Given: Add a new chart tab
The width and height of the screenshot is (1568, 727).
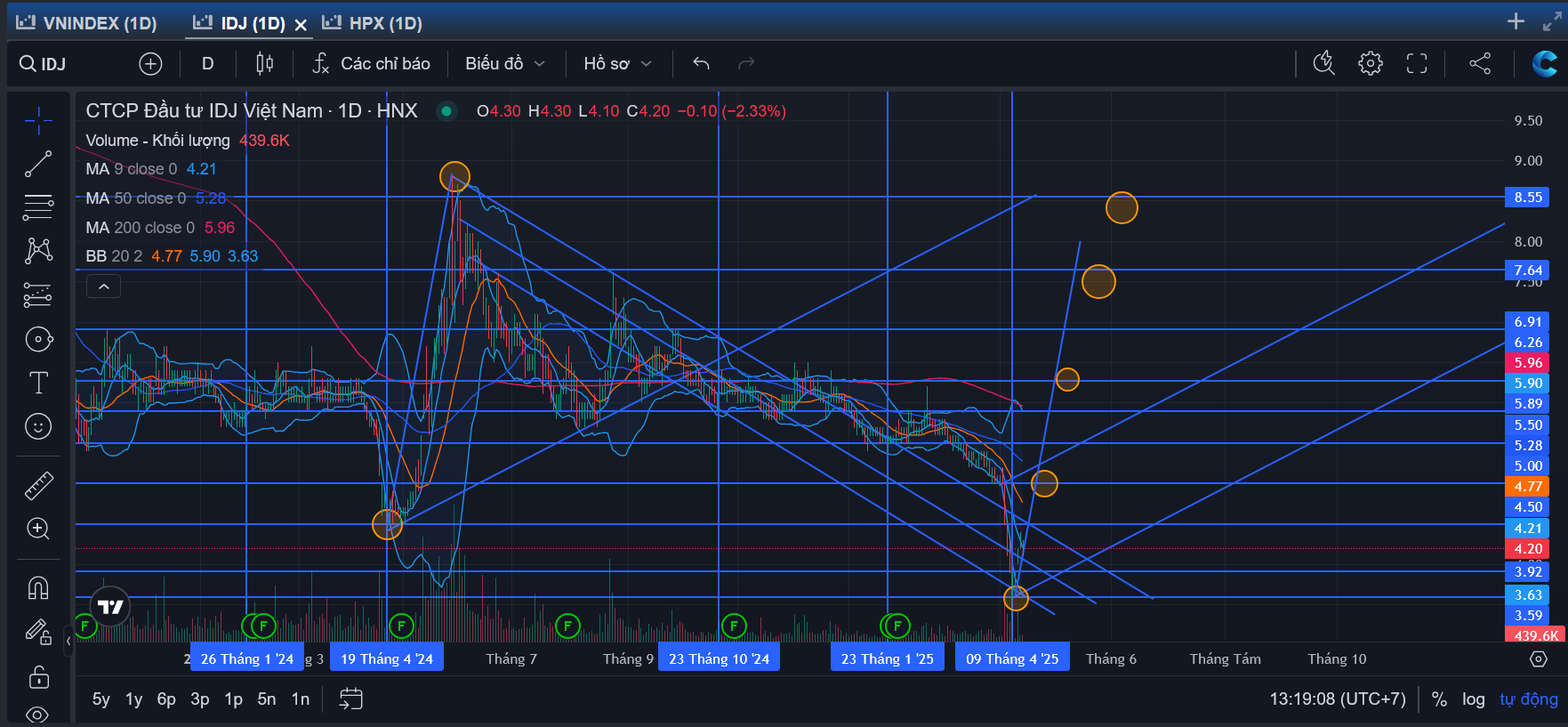Looking at the screenshot, I should click(x=1516, y=21).
